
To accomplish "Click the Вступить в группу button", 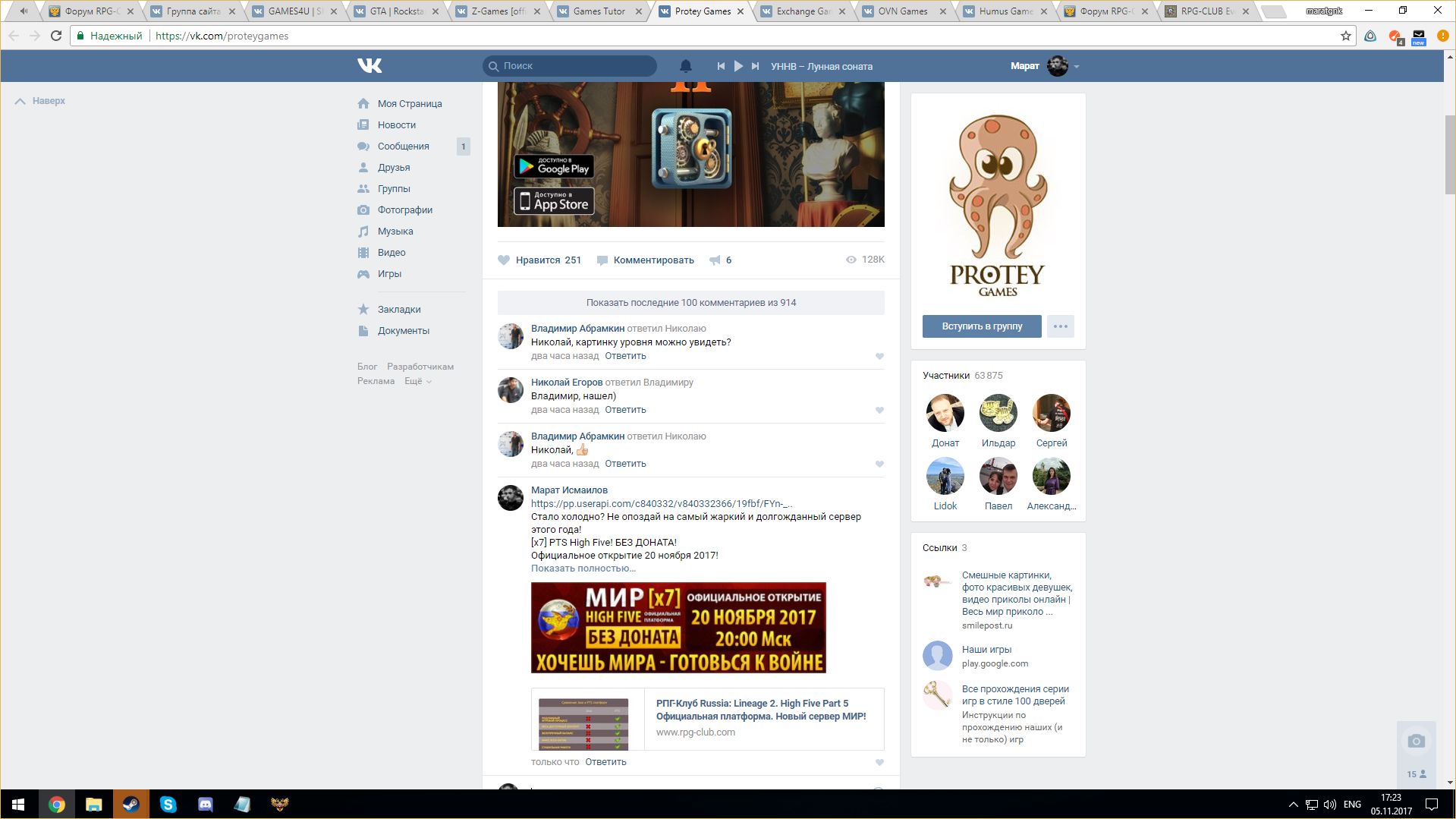I will (981, 326).
